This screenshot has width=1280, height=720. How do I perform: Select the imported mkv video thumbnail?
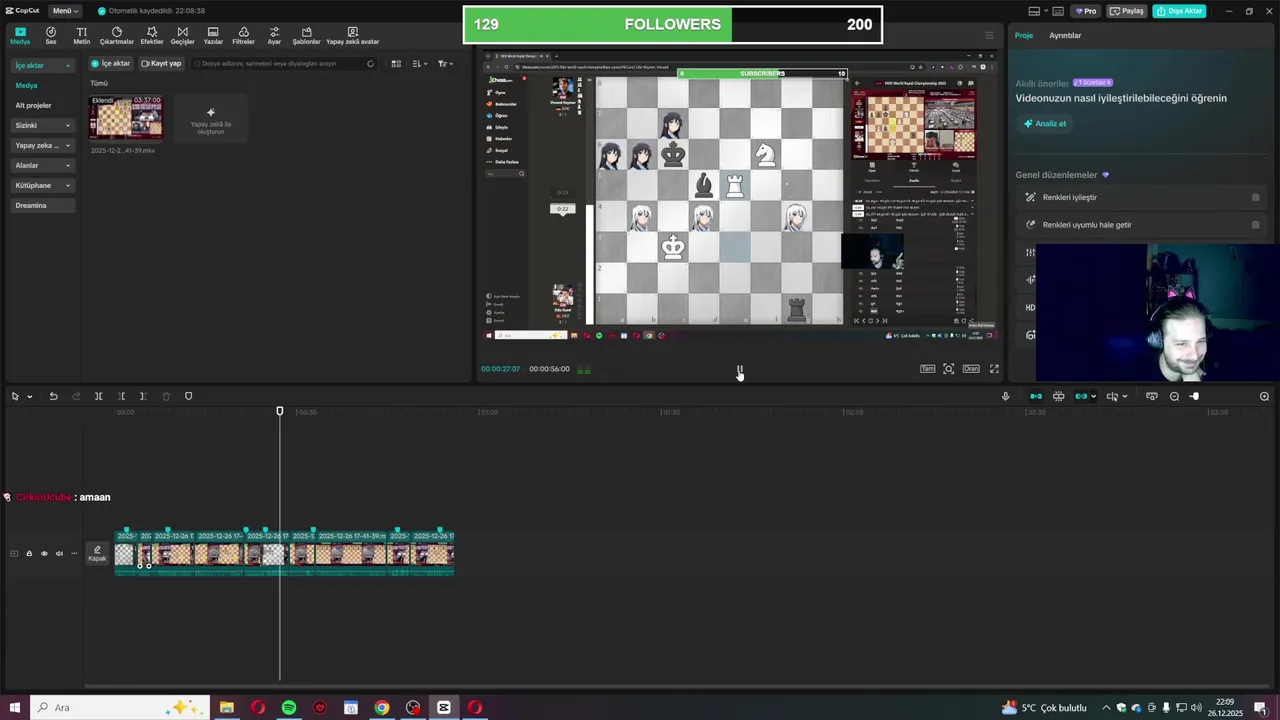(126, 120)
